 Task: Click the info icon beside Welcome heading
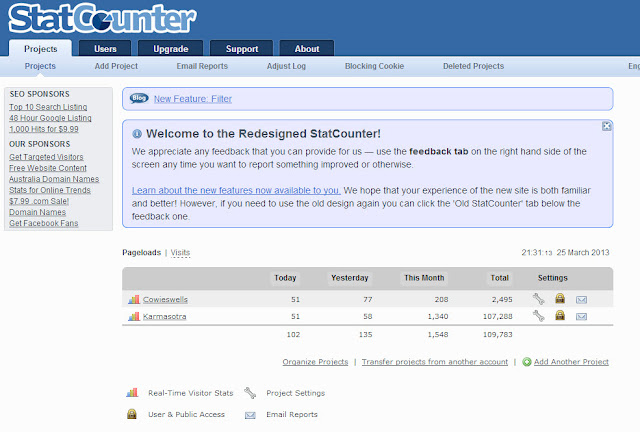(x=137, y=134)
